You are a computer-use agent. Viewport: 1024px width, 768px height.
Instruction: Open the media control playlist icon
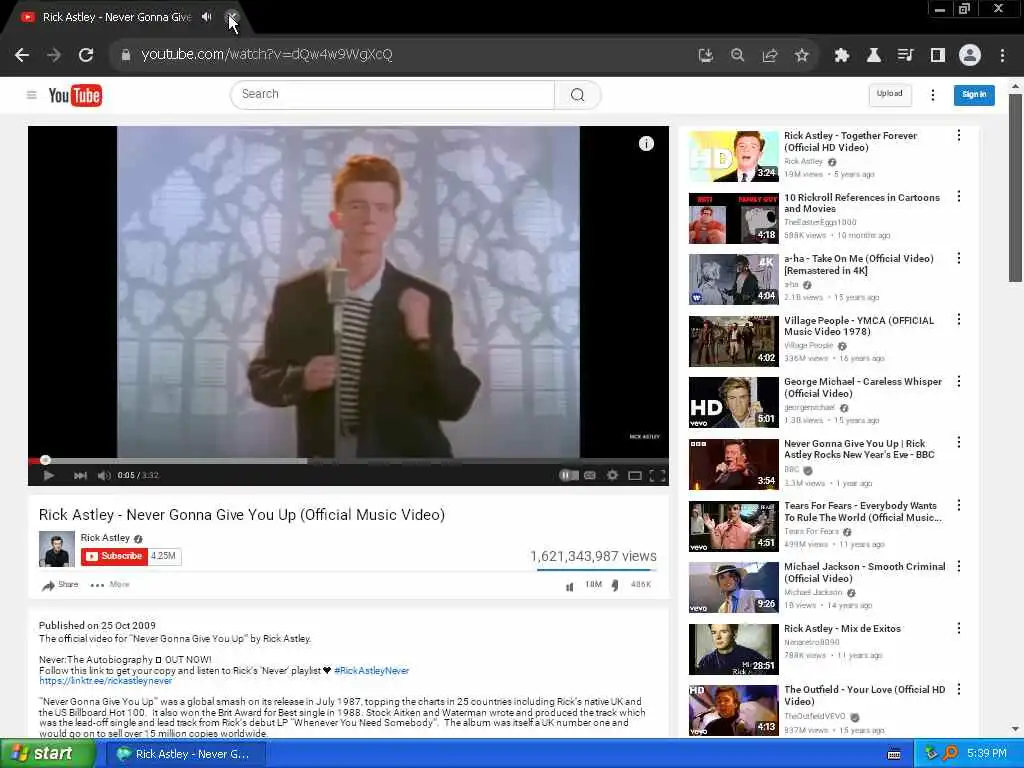(905, 55)
